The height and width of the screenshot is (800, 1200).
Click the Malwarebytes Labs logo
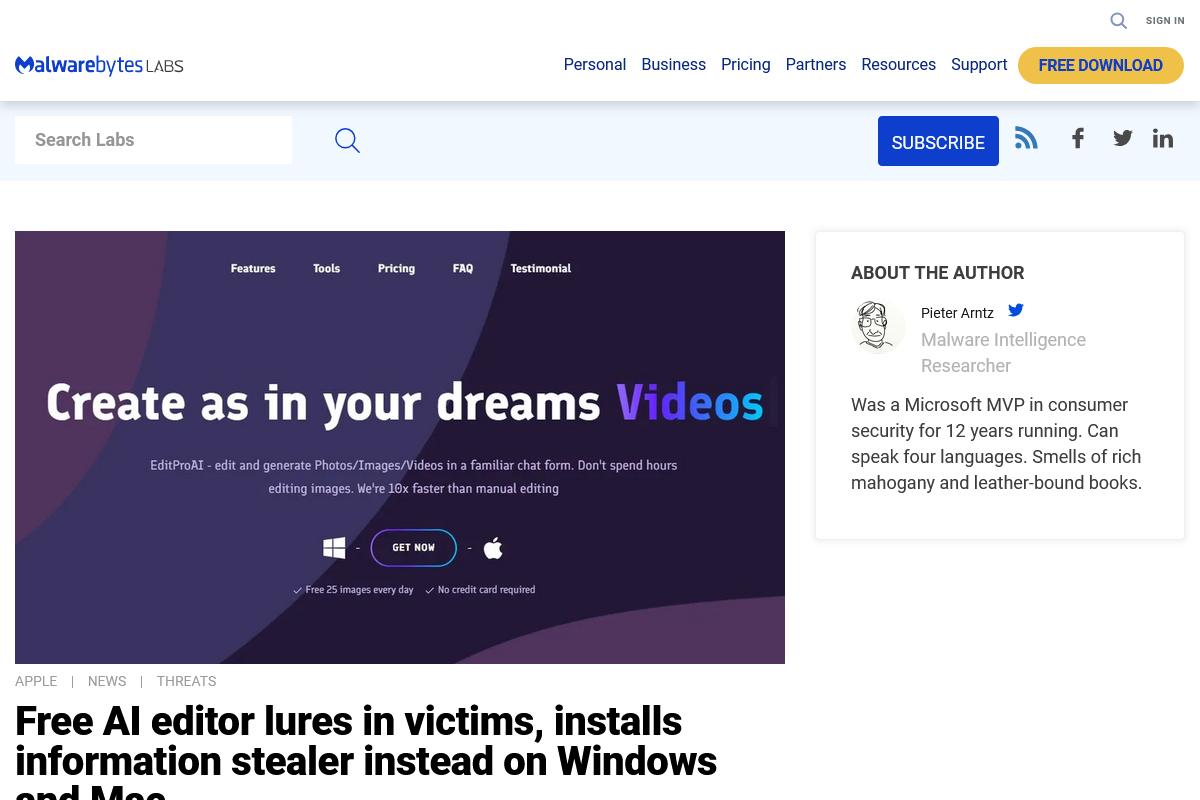click(99, 66)
